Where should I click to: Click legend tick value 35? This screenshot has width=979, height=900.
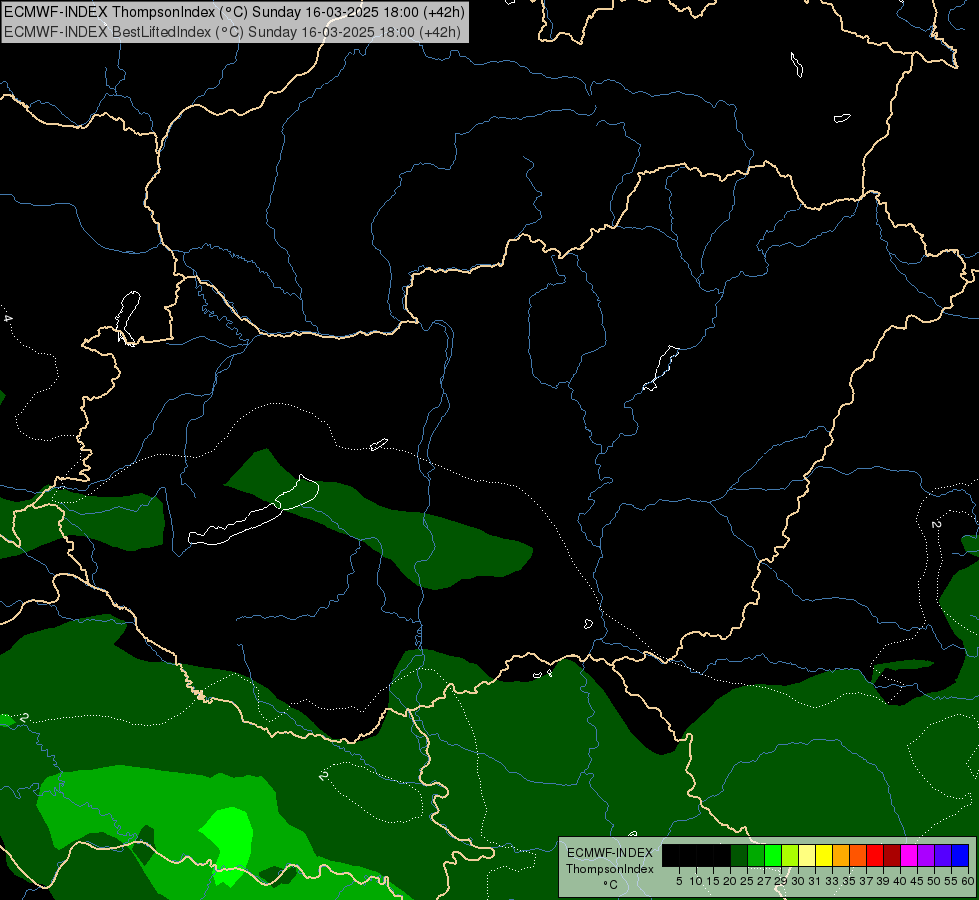(849, 881)
